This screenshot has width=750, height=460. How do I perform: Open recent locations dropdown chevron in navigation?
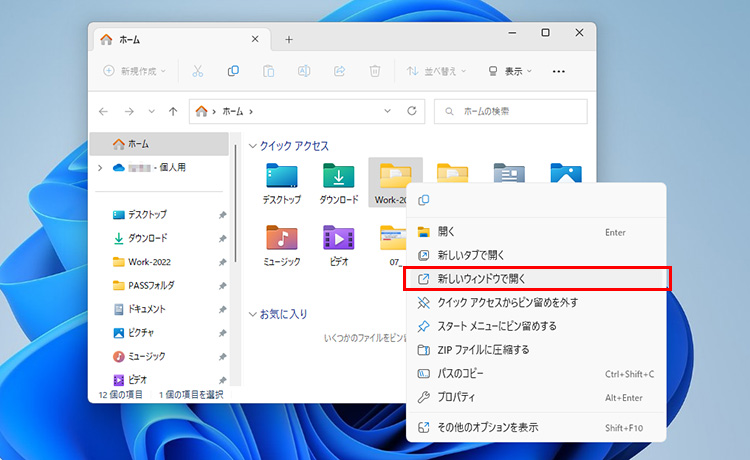tap(151, 111)
